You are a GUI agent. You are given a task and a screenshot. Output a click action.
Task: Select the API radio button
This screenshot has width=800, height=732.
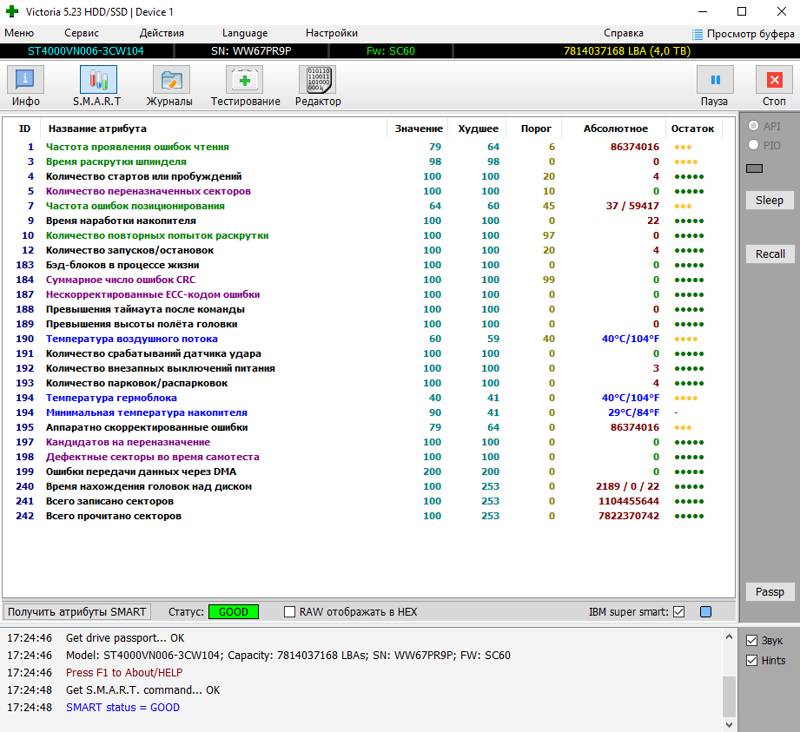point(754,126)
